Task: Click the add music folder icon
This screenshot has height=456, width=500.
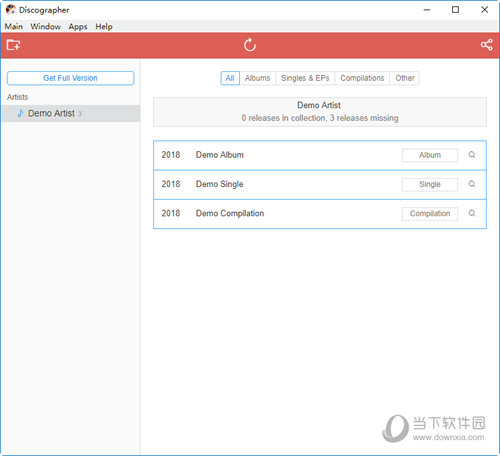Action: (13, 45)
